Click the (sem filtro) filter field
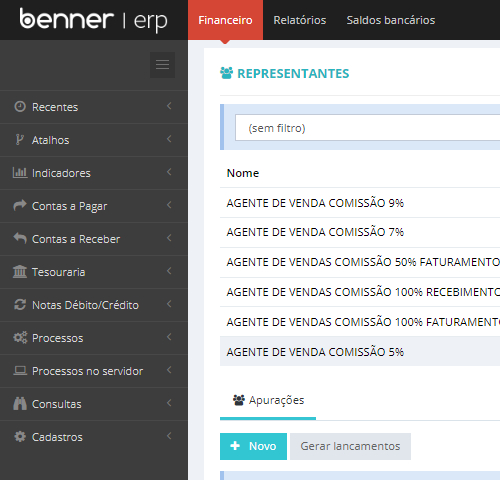The image size is (500, 480). 367,128
